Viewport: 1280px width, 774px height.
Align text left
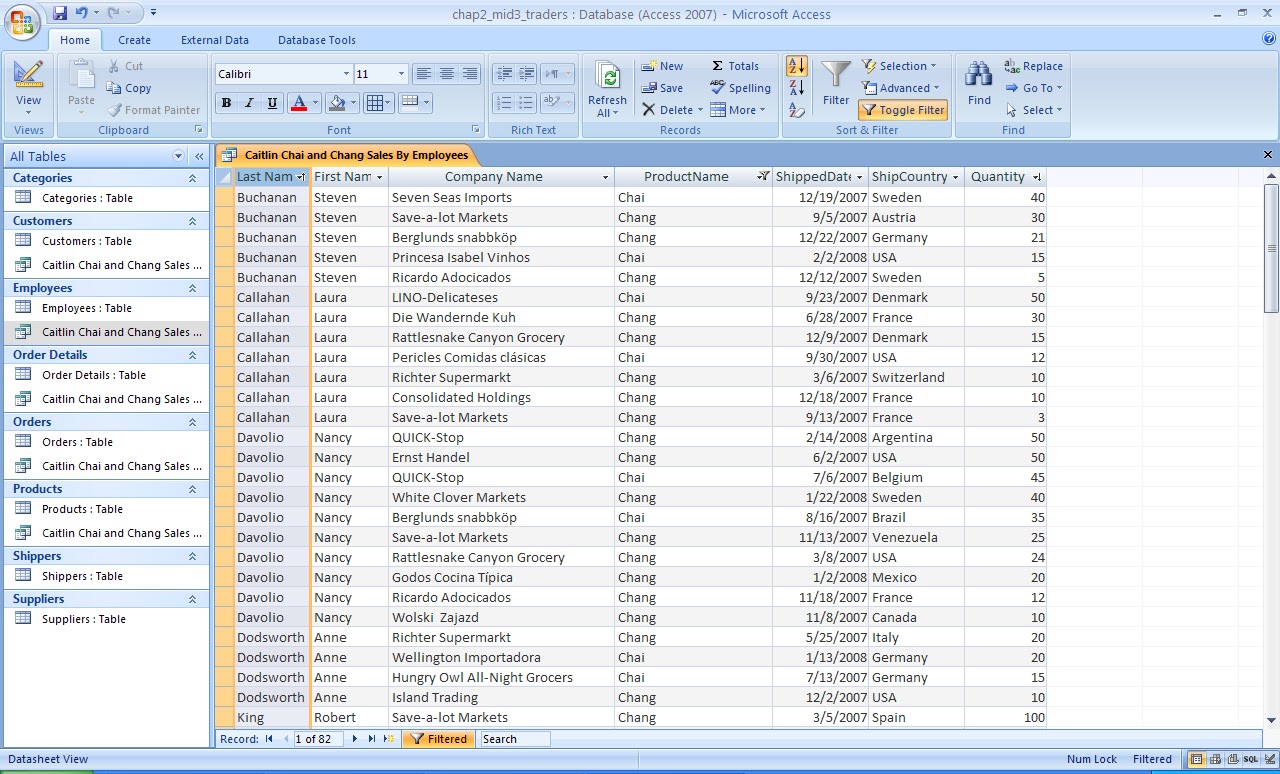point(423,74)
